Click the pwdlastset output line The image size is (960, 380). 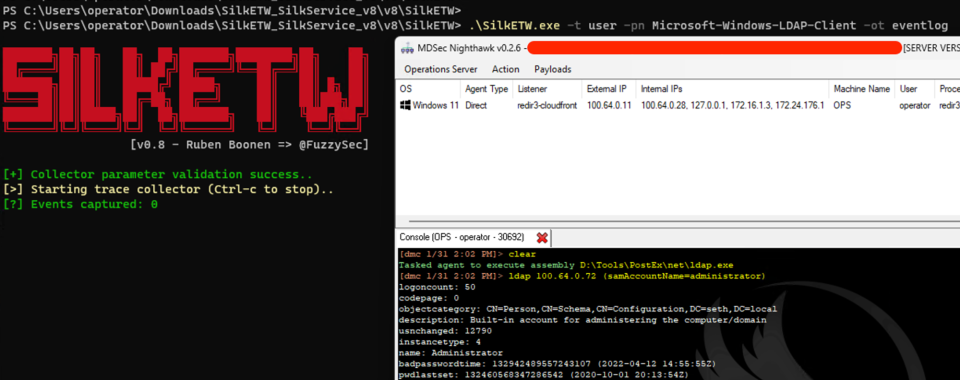[544, 374]
